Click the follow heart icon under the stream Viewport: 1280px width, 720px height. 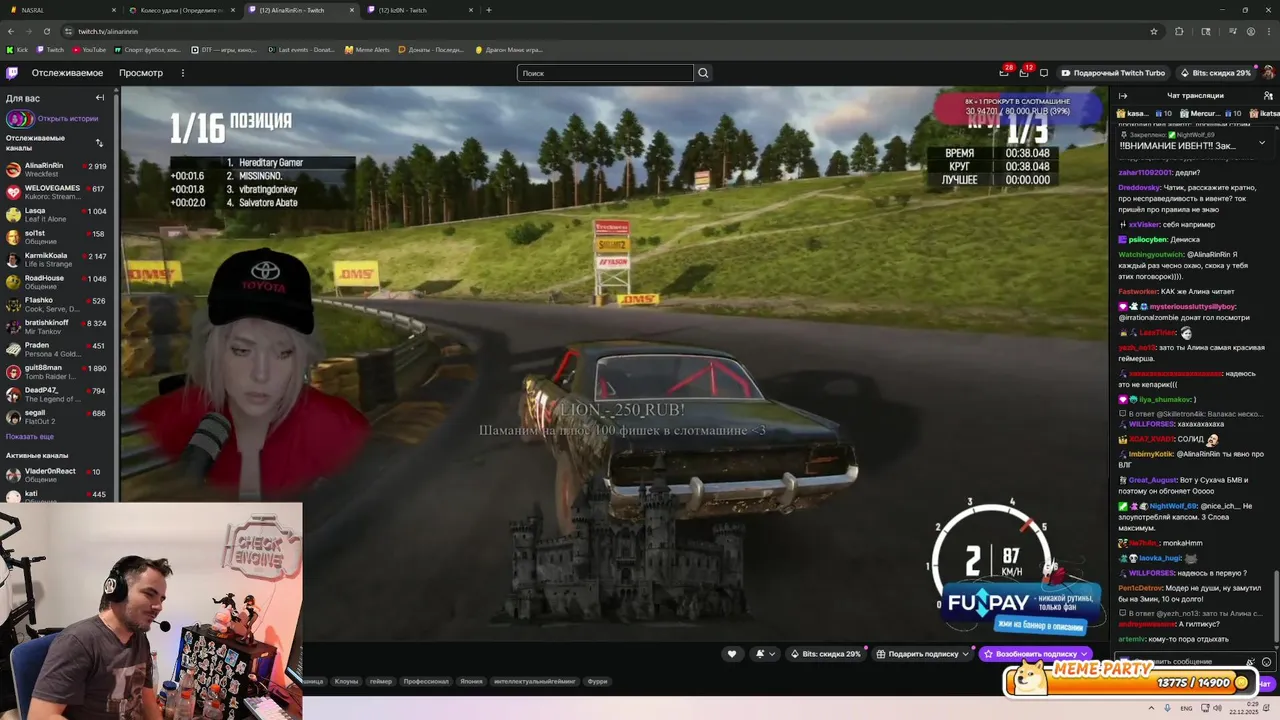(x=732, y=654)
